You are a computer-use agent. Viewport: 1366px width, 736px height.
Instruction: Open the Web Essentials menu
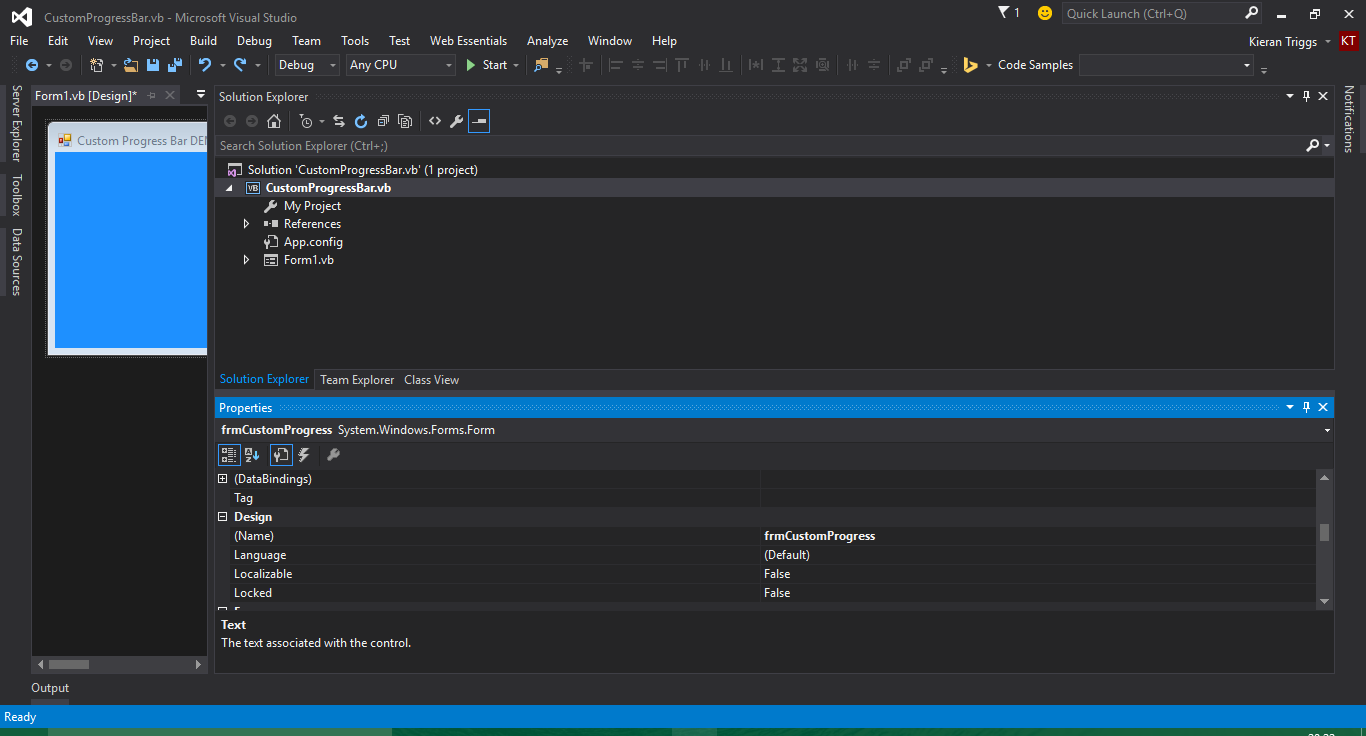pos(468,41)
